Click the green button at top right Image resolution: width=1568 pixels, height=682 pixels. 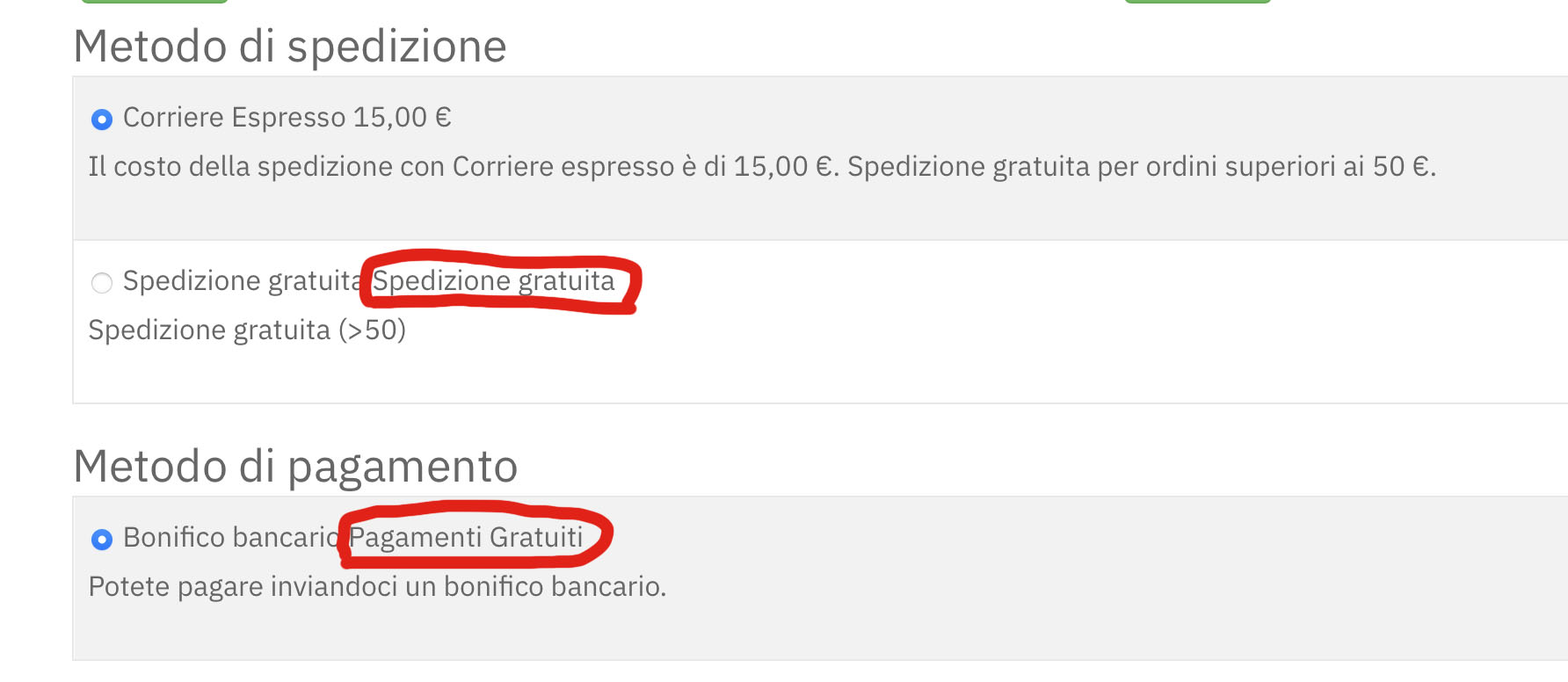(x=1197, y=2)
